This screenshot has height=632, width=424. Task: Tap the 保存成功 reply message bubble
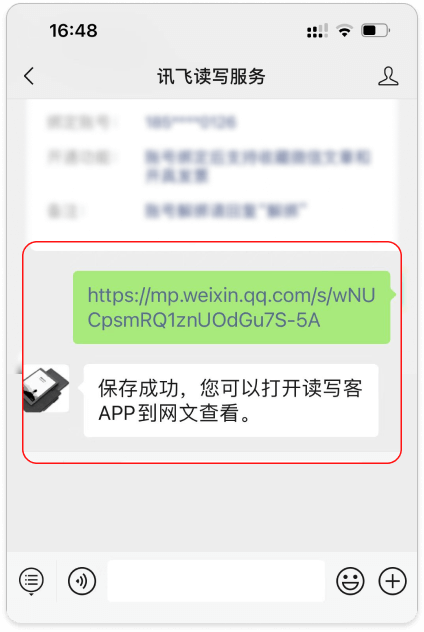point(231,400)
